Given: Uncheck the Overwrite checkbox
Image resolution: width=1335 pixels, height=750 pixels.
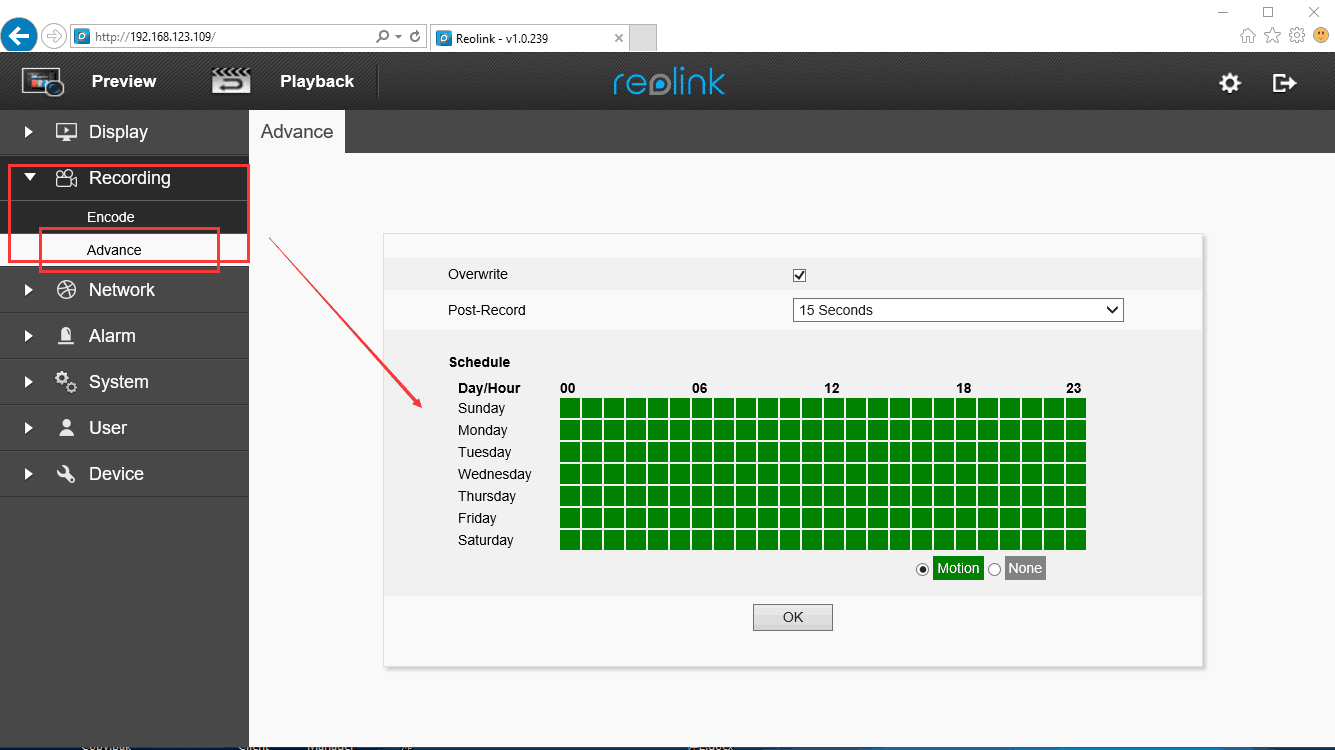Looking at the screenshot, I should coord(799,276).
